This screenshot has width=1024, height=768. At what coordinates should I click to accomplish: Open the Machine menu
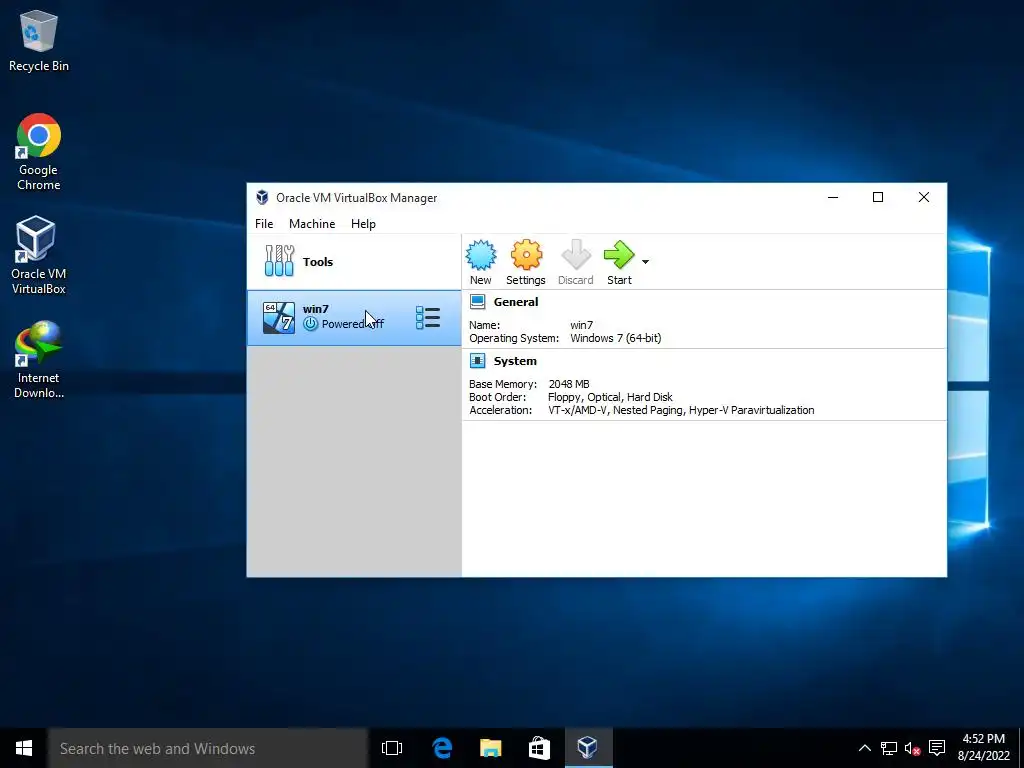point(312,223)
